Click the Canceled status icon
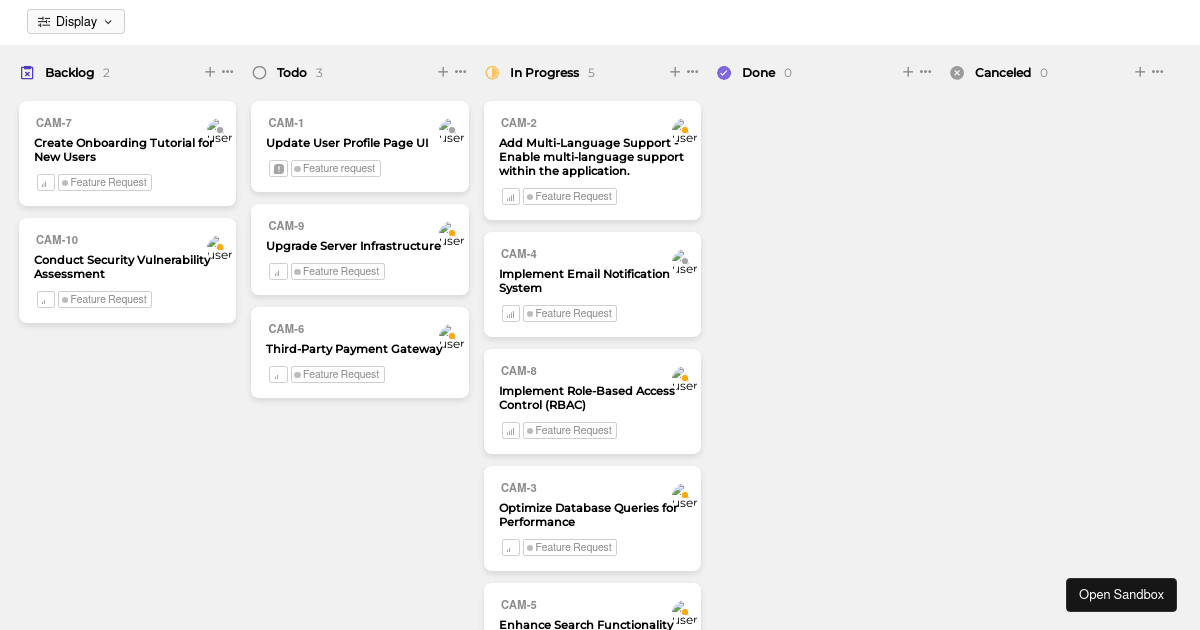This screenshot has width=1200, height=630. [x=957, y=72]
